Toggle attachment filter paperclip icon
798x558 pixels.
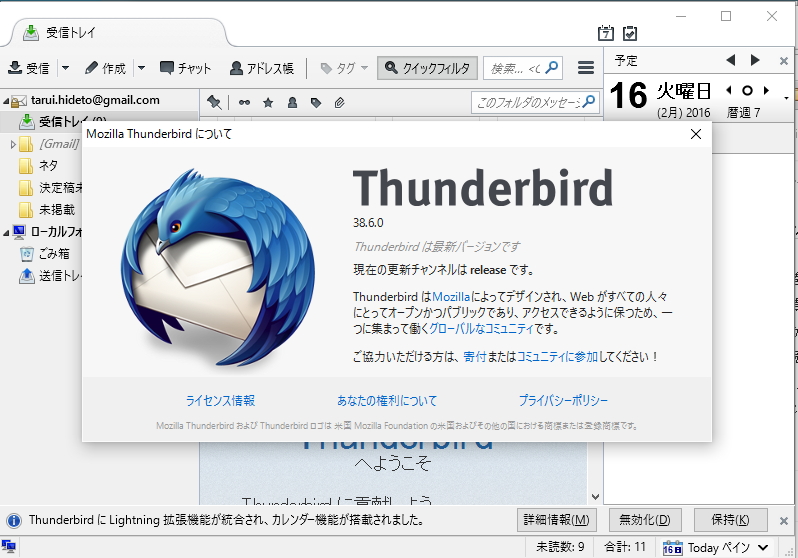coord(339,103)
